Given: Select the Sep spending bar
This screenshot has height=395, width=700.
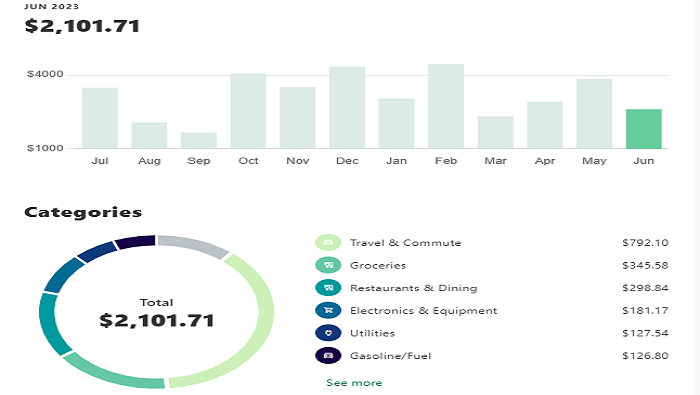Looking at the screenshot, I should click(199, 140).
